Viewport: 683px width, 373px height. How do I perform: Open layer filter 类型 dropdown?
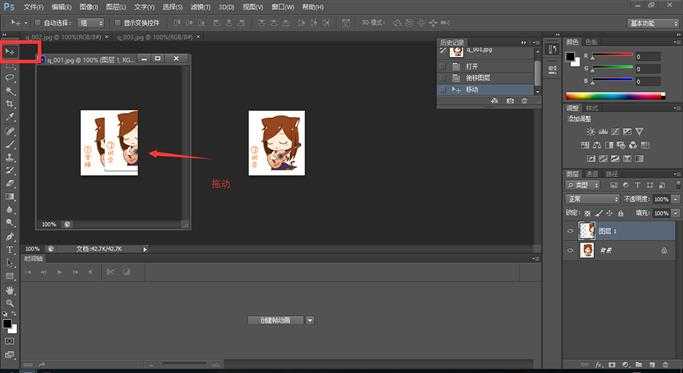coord(583,186)
